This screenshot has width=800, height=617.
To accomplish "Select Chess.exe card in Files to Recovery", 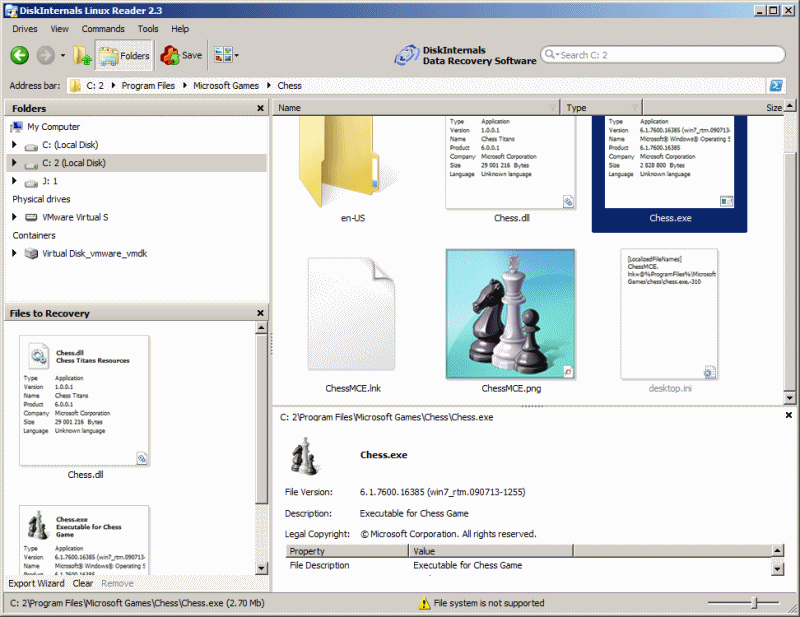I will (x=85, y=540).
